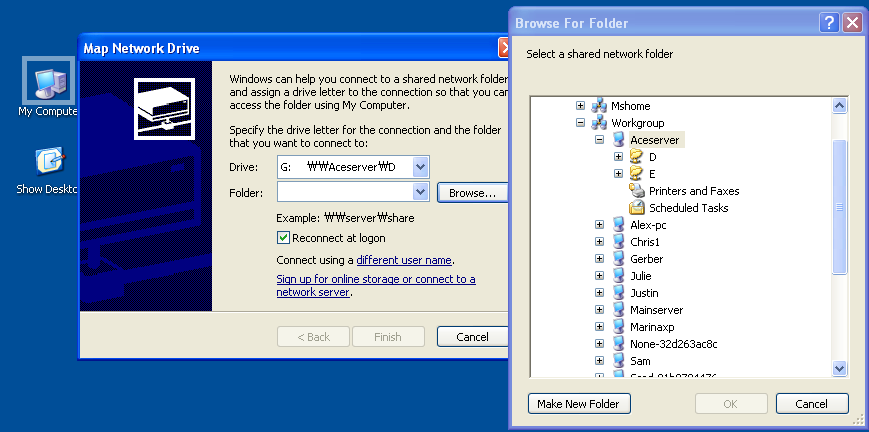Select the Printers and Faxes label

tap(694, 191)
